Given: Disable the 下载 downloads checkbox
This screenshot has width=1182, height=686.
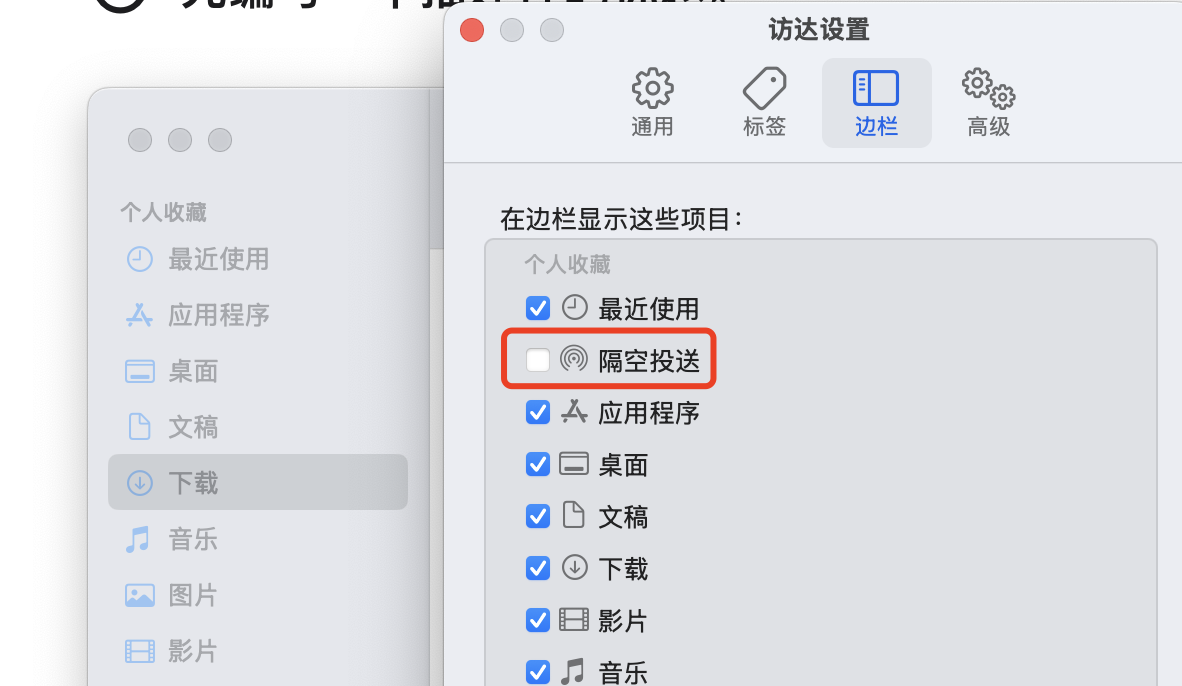Looking at the screenshot, I should pyautogui.click(x=537, y=568).
